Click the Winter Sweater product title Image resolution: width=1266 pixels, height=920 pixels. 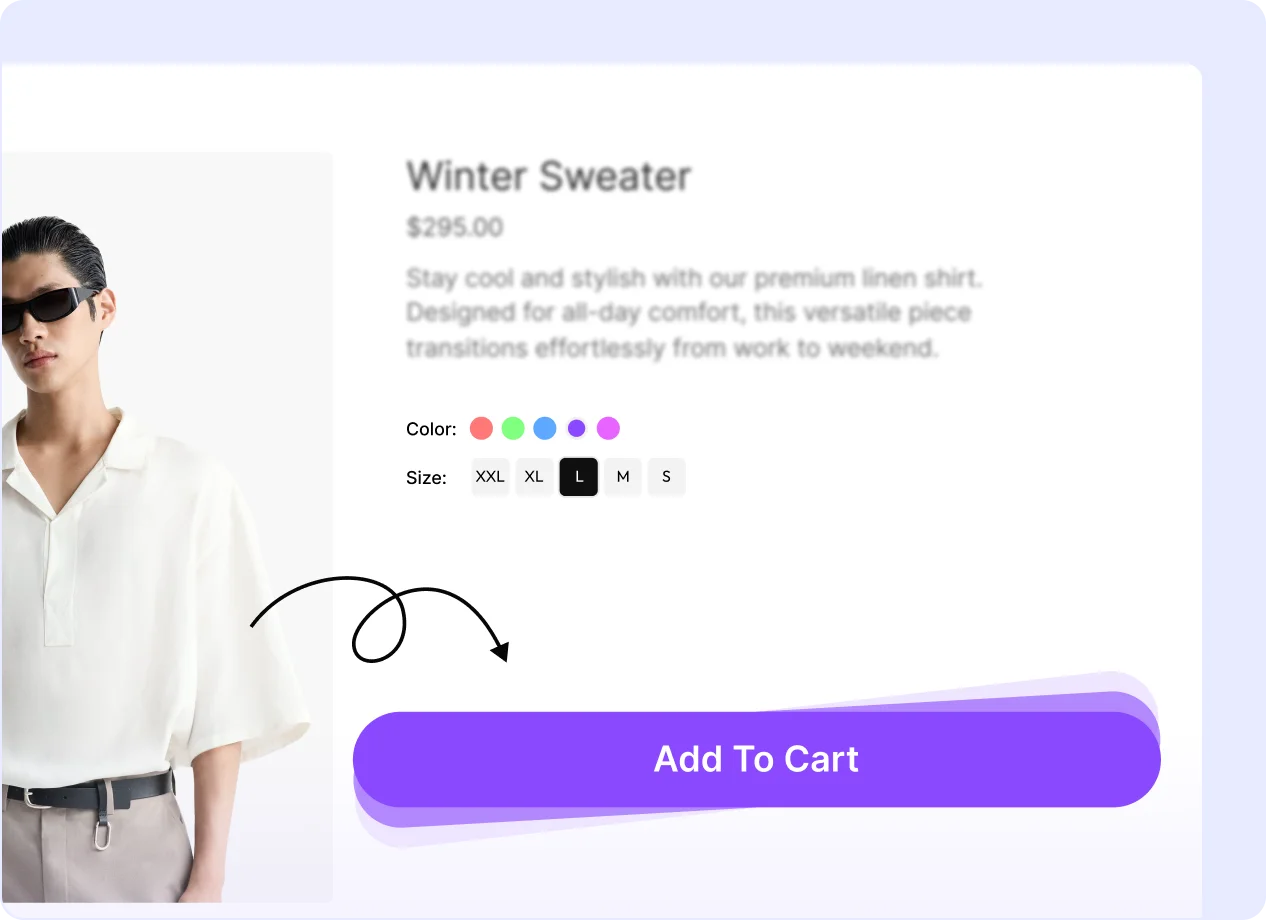(549, 176)
